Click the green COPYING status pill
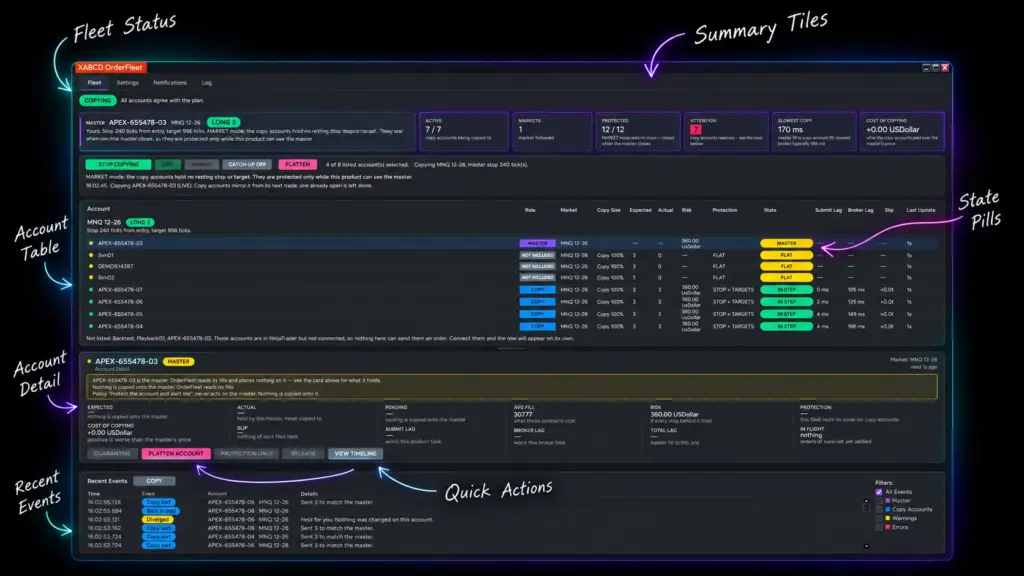1024x576 pixels. pyautogui.click(x=98, y=101)
